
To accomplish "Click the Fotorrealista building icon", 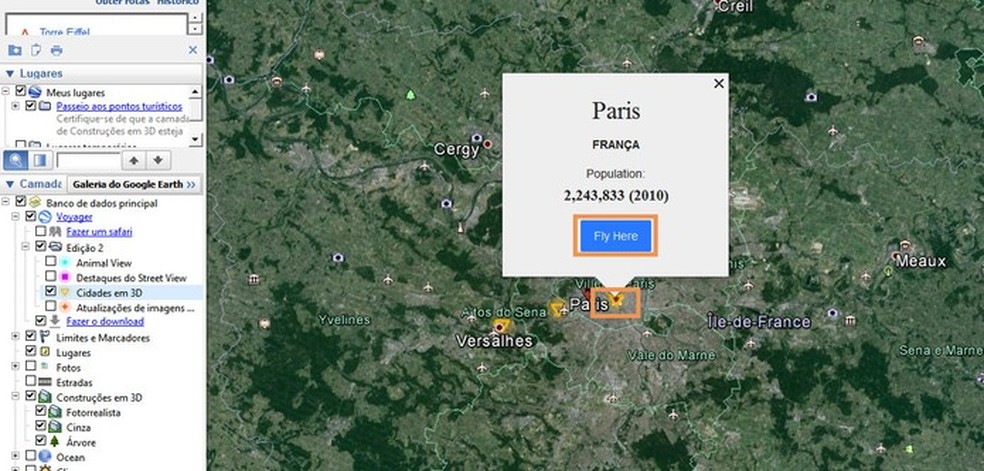I will pyautogui.click(x=55, y=412).
